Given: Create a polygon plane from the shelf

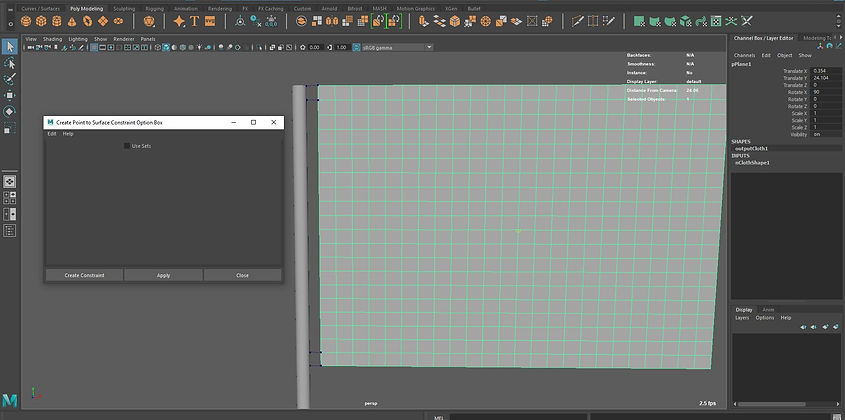Looking at the screenshot, I should pyautogui.click(x=102, y=21).
